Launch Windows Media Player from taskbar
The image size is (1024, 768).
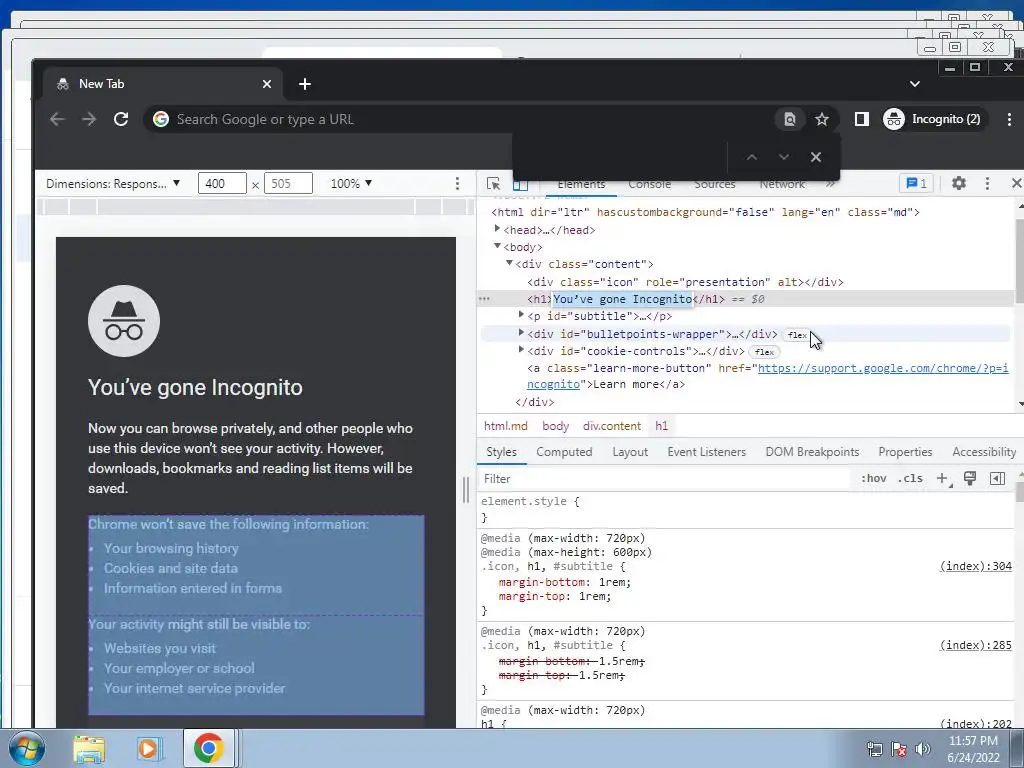click(x=148, y=748)
